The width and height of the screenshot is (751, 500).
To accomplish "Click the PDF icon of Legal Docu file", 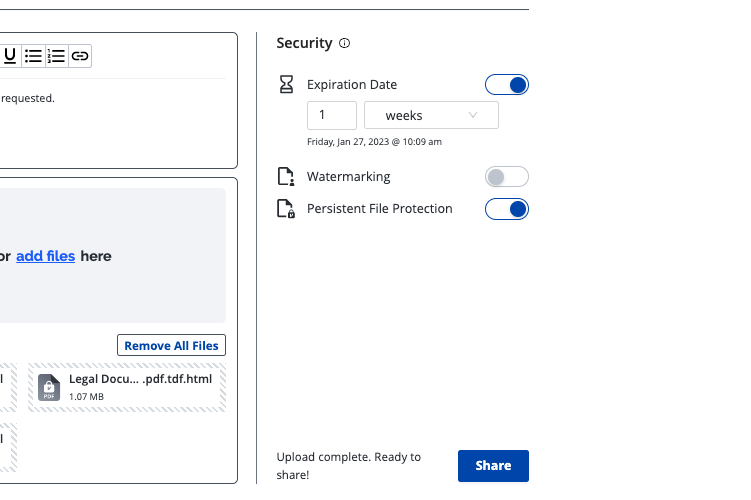I will [x=49, y=388].
